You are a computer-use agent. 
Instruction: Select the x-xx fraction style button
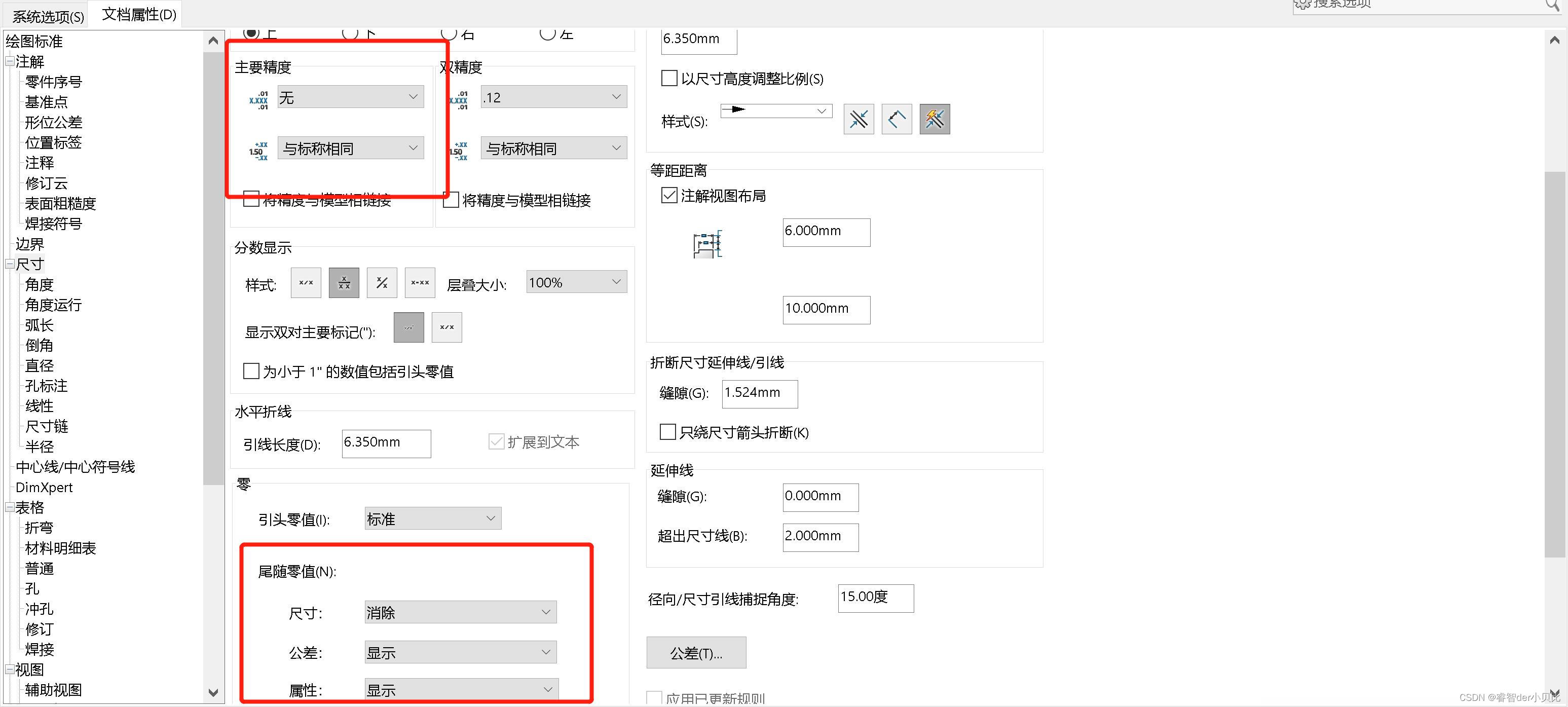420,283
